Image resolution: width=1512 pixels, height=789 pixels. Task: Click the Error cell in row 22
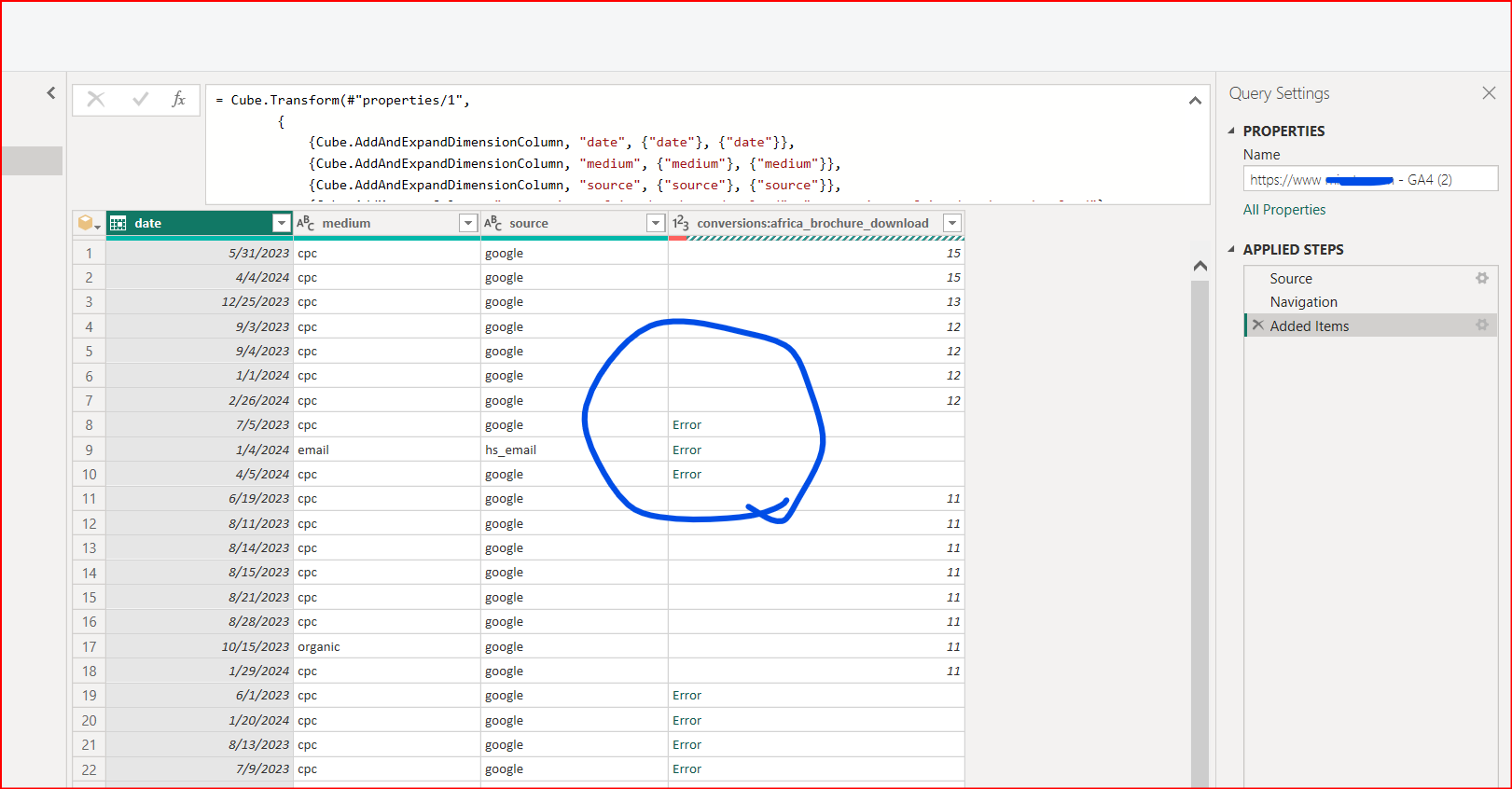coord(816,768)
